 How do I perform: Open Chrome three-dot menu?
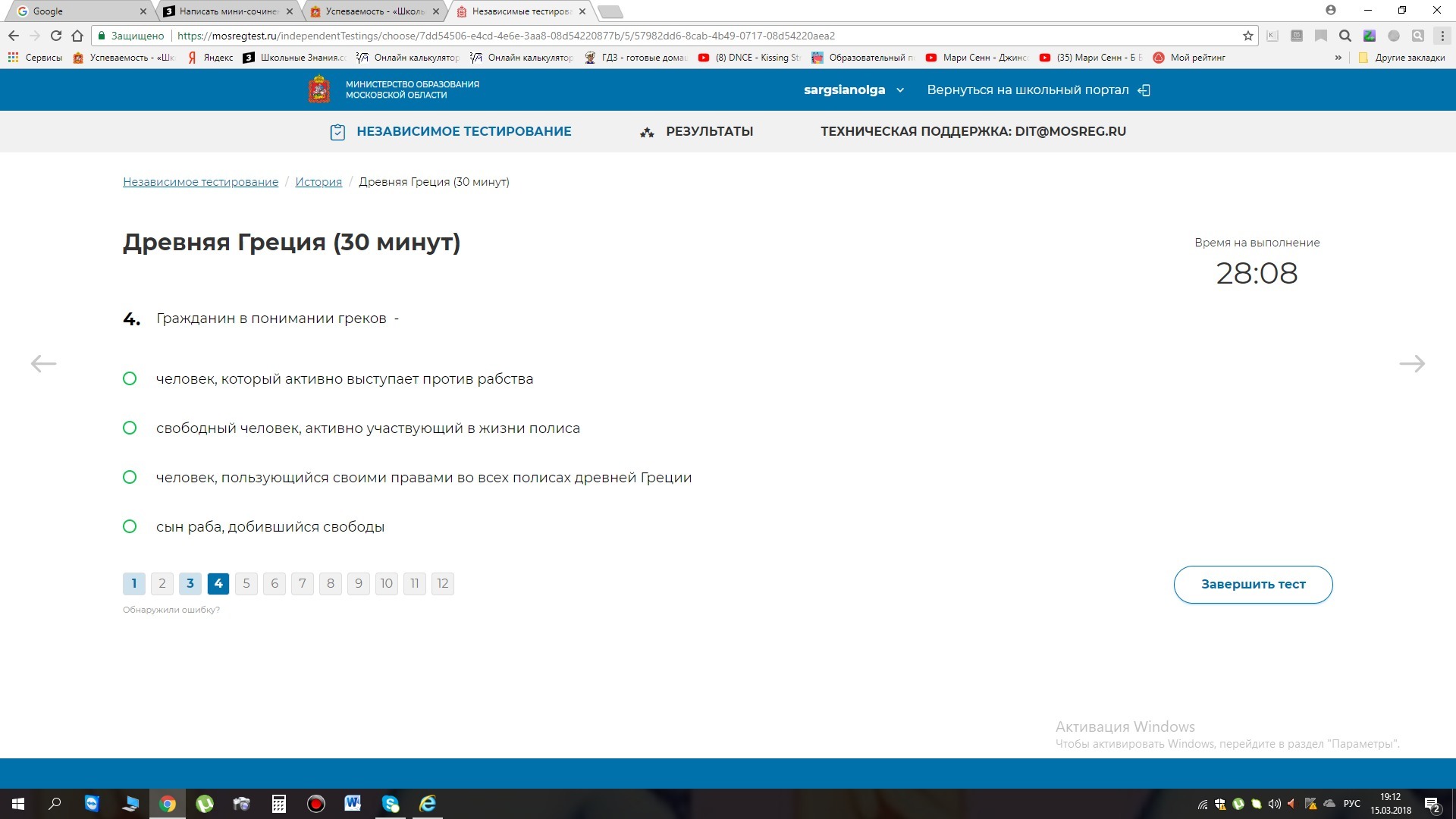tap(1442, 36)
